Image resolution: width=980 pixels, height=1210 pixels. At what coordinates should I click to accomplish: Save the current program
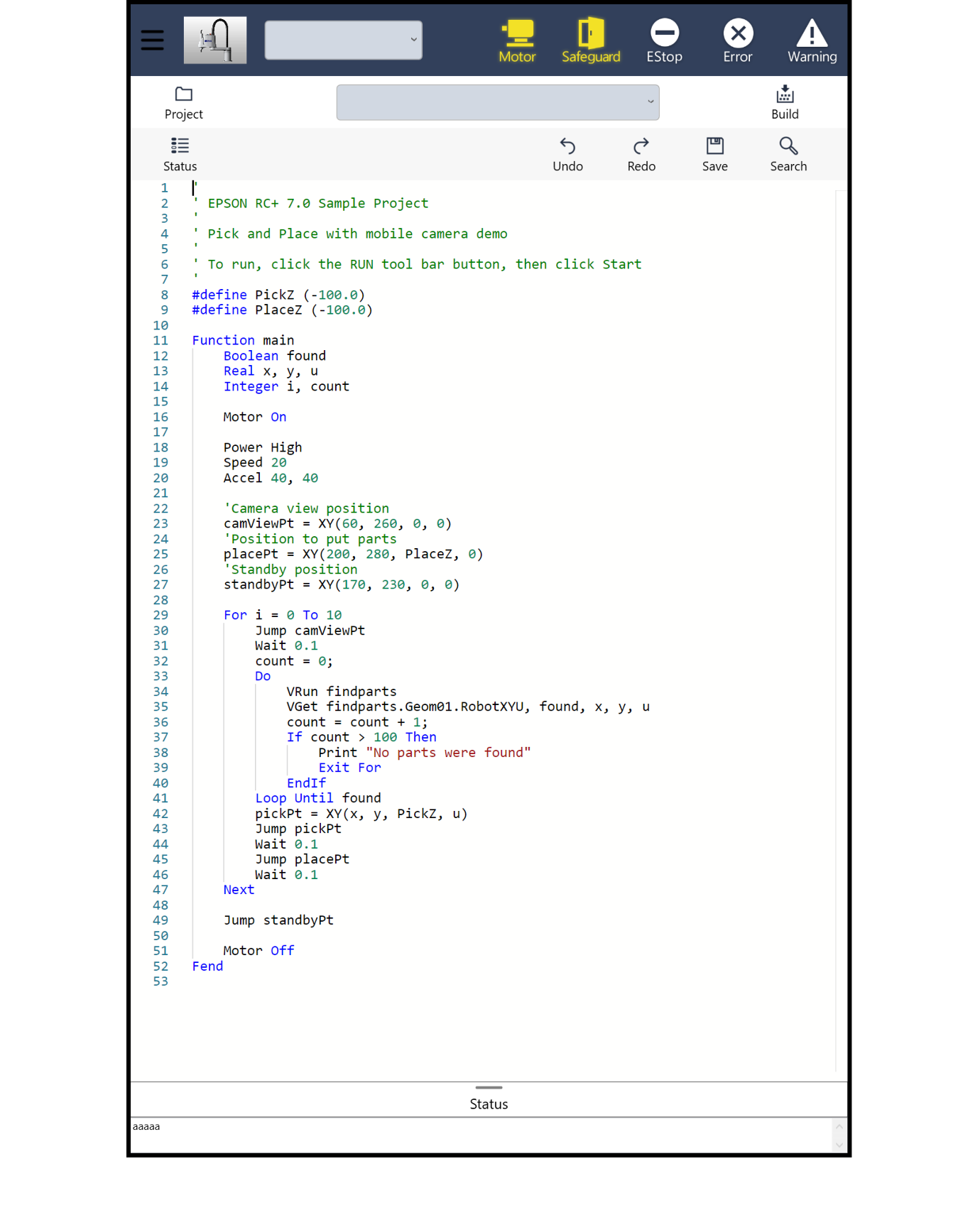(715, 155)
